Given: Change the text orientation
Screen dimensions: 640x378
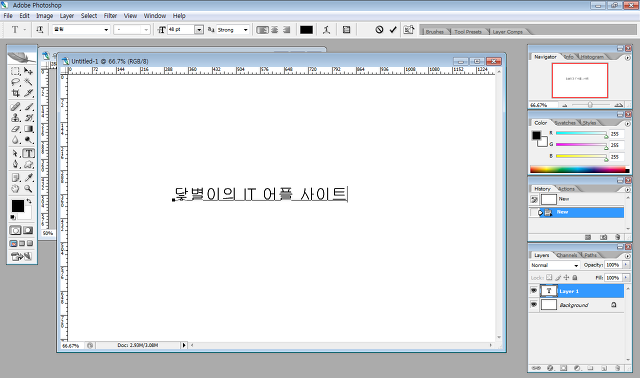Looking at the screenshot, I should (40, 30).
